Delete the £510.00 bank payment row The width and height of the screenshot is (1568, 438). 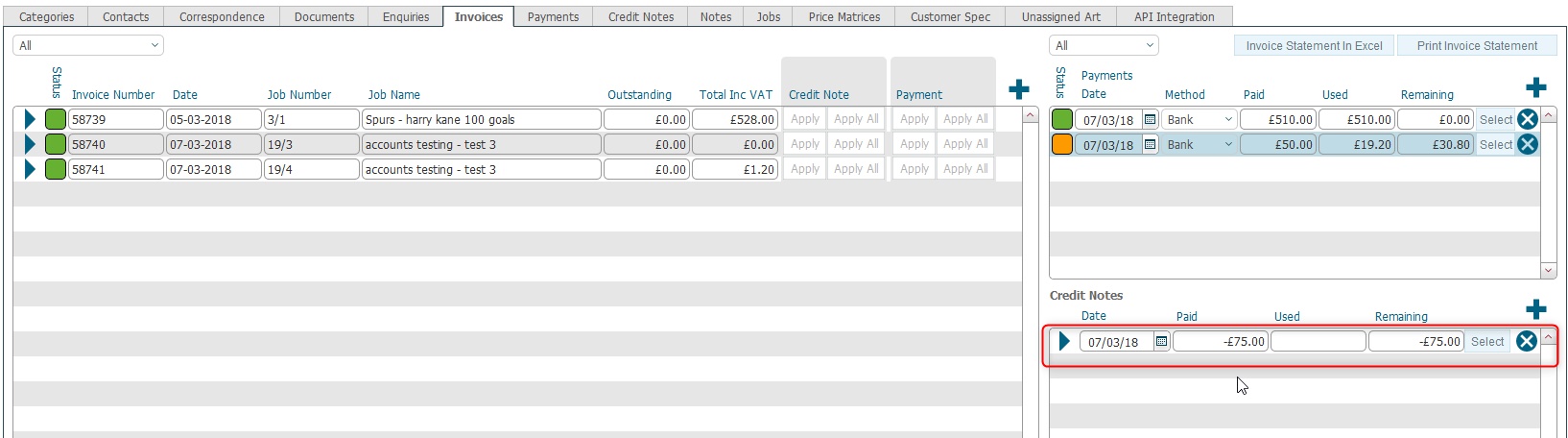(x=1527, y=119)
